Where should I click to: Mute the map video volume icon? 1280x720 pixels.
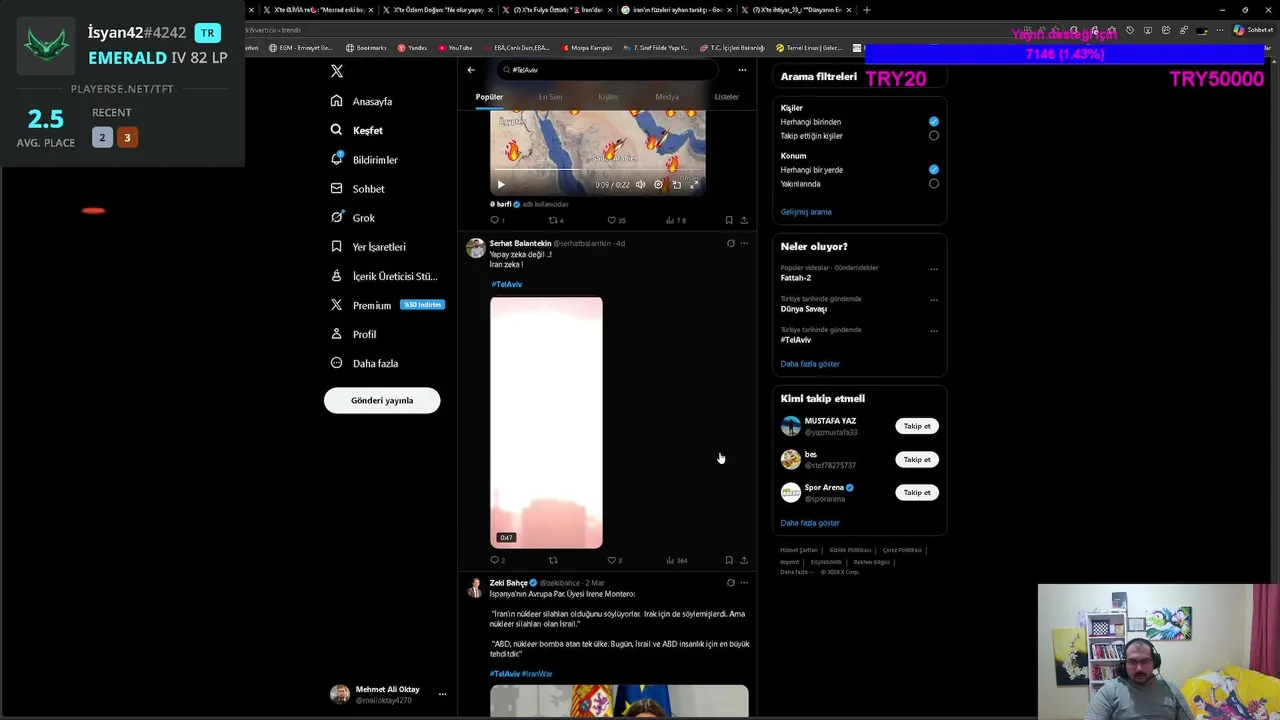point(640,184)
